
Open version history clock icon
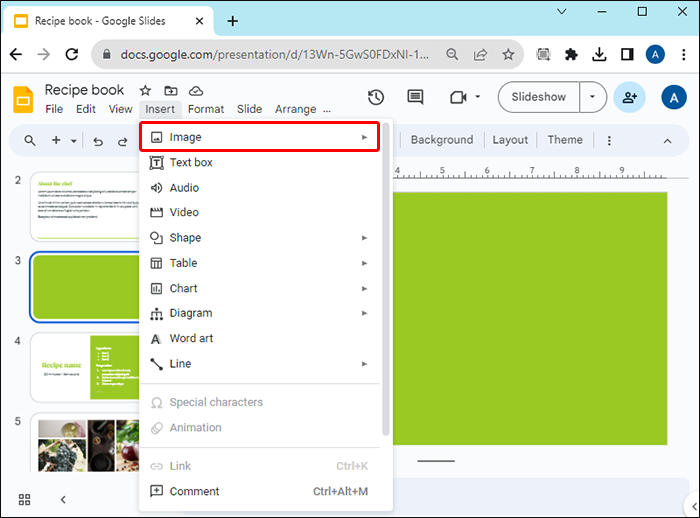tap(376, 97)
